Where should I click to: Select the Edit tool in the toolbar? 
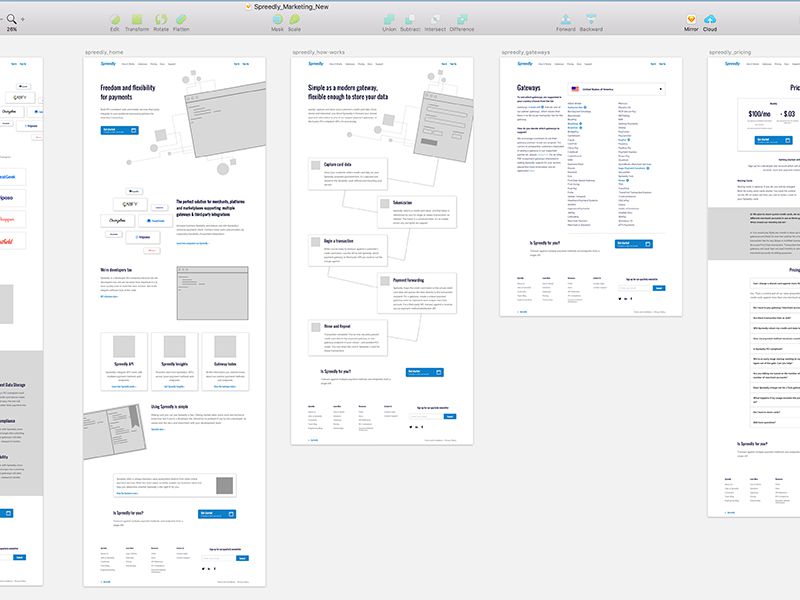coord(115,19)
